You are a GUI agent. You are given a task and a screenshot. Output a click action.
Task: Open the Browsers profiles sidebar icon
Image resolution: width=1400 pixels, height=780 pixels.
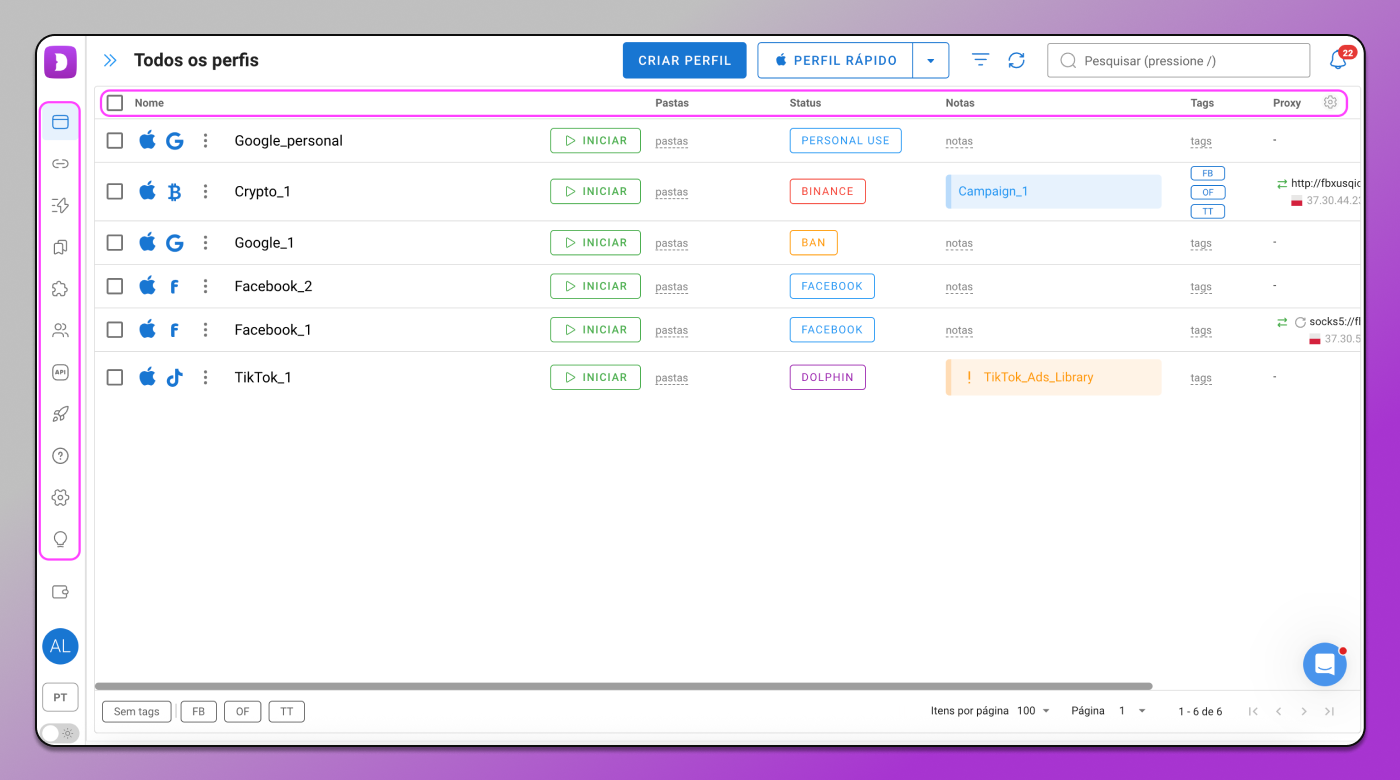(60, 122)
